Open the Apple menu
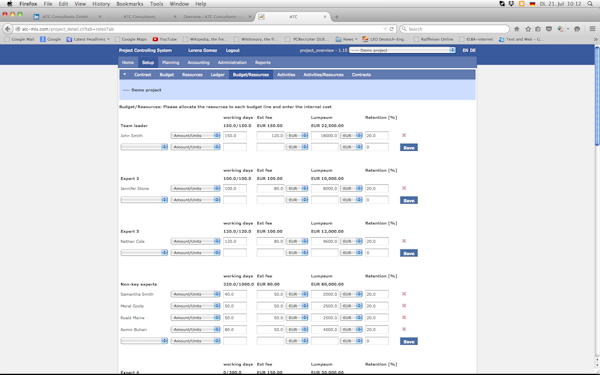This screenshot has height=375, width=600. [10, 4]
